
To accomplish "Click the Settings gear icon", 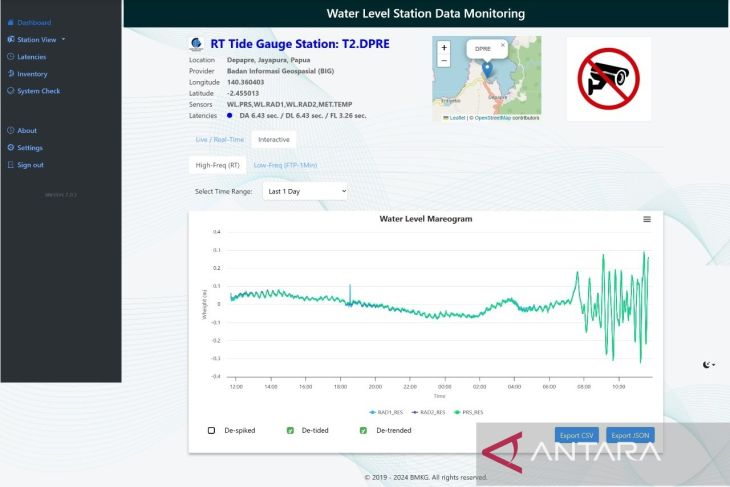I will tap(11, 148).
